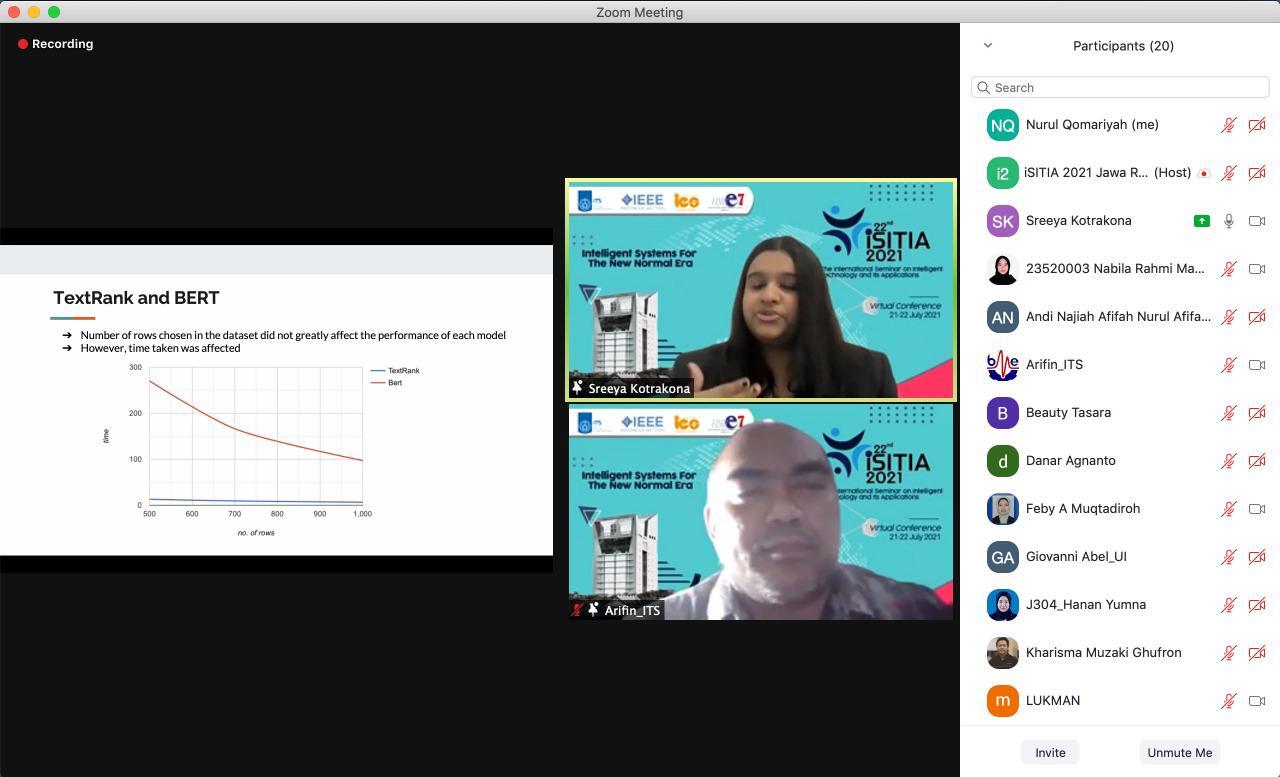This screenshot has height=777, width=1280.
Task: Collapse the Participants panel with the chevron
Action: tap(988, 46)
